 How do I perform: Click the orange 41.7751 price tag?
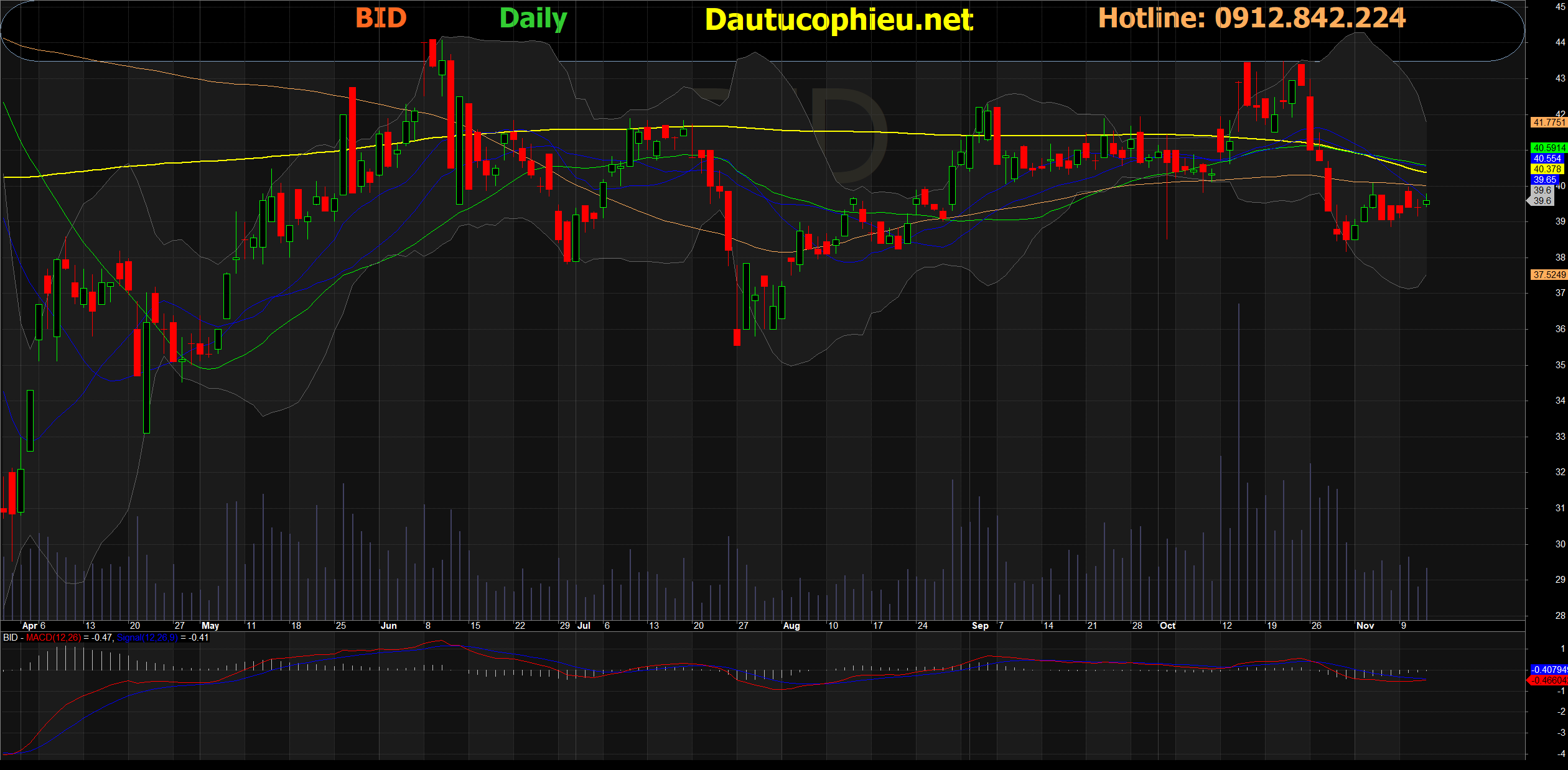click(1548, 123)
